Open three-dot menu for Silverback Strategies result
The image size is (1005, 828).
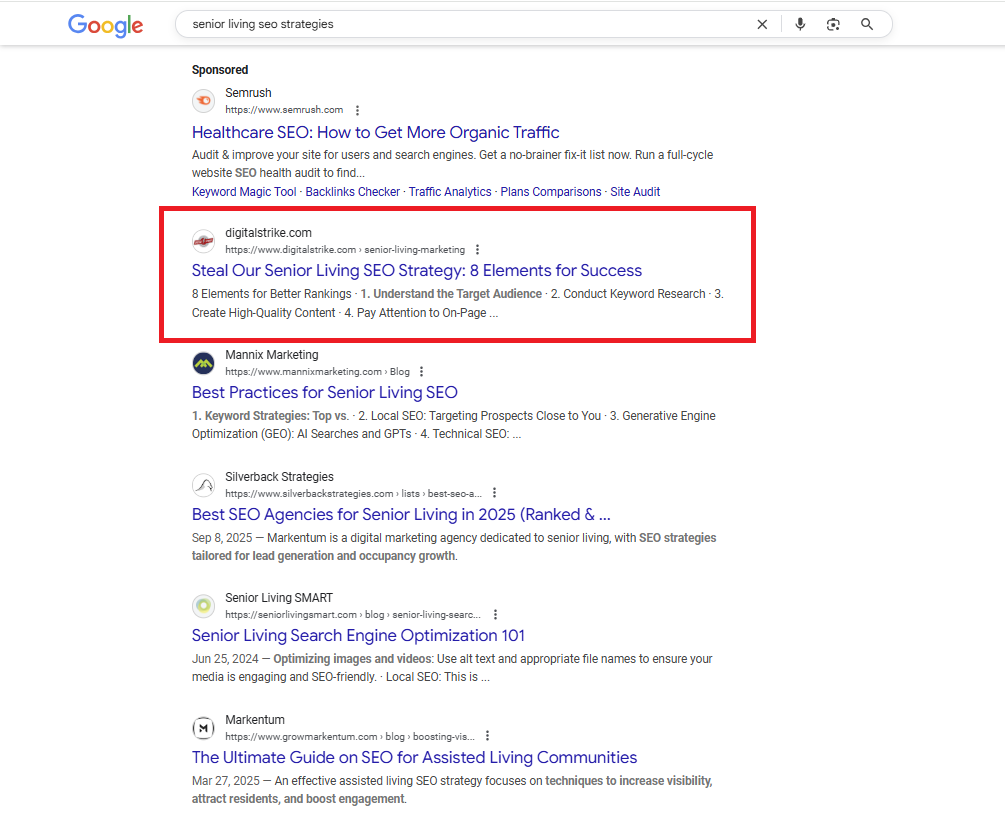point(494,494)
